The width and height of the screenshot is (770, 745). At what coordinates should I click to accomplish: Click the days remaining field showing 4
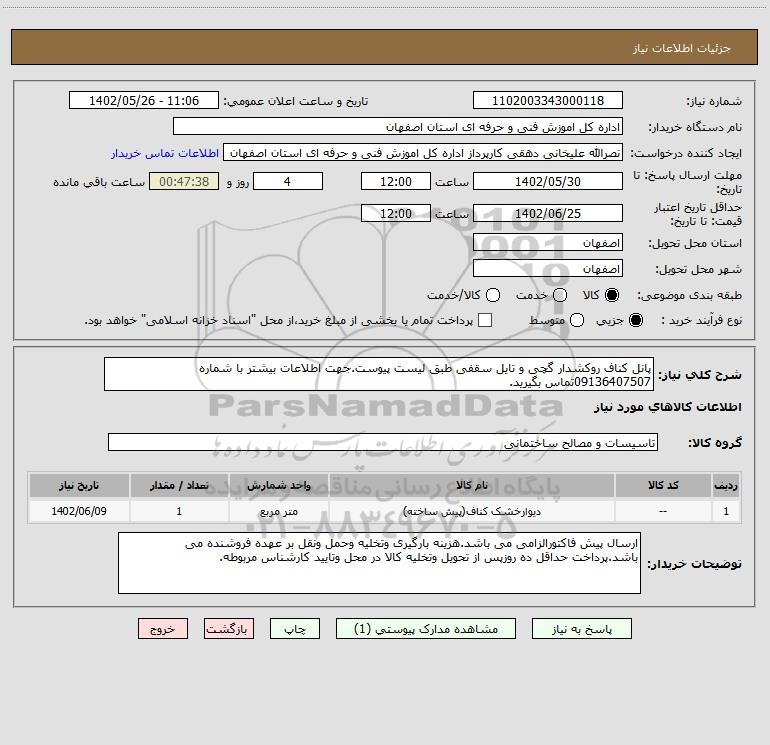(x=288, y=181)
